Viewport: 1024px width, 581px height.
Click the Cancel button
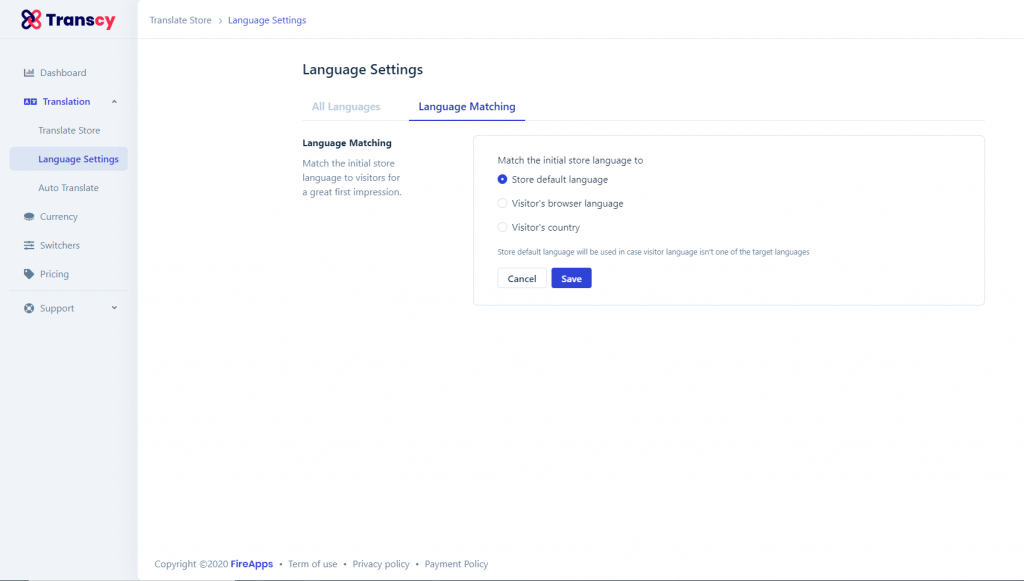[522, 279]
